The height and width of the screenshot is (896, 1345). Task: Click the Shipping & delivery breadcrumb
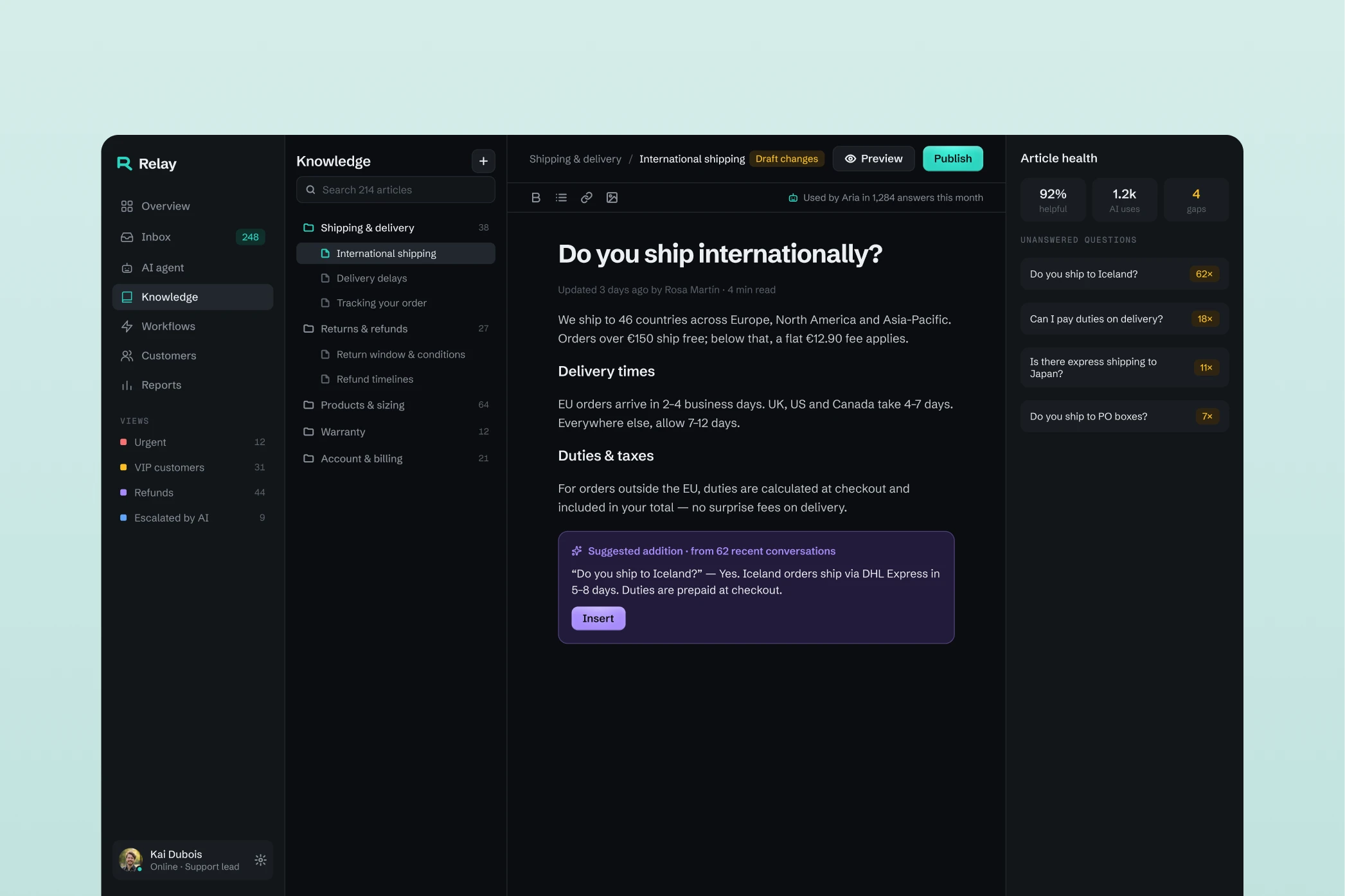click(x=575, y=159)
